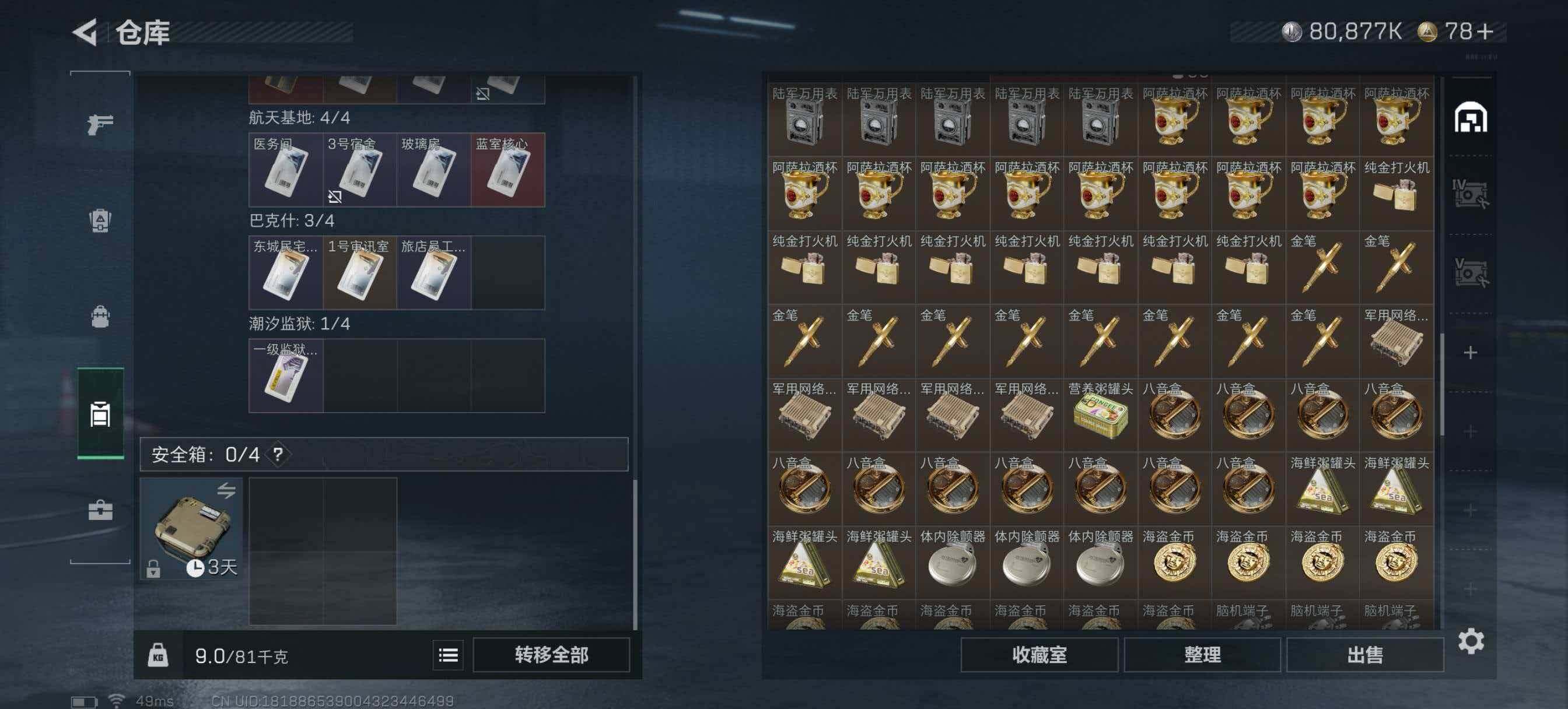
Task: Click the 转移全部 button
Action: click(551, 655)
